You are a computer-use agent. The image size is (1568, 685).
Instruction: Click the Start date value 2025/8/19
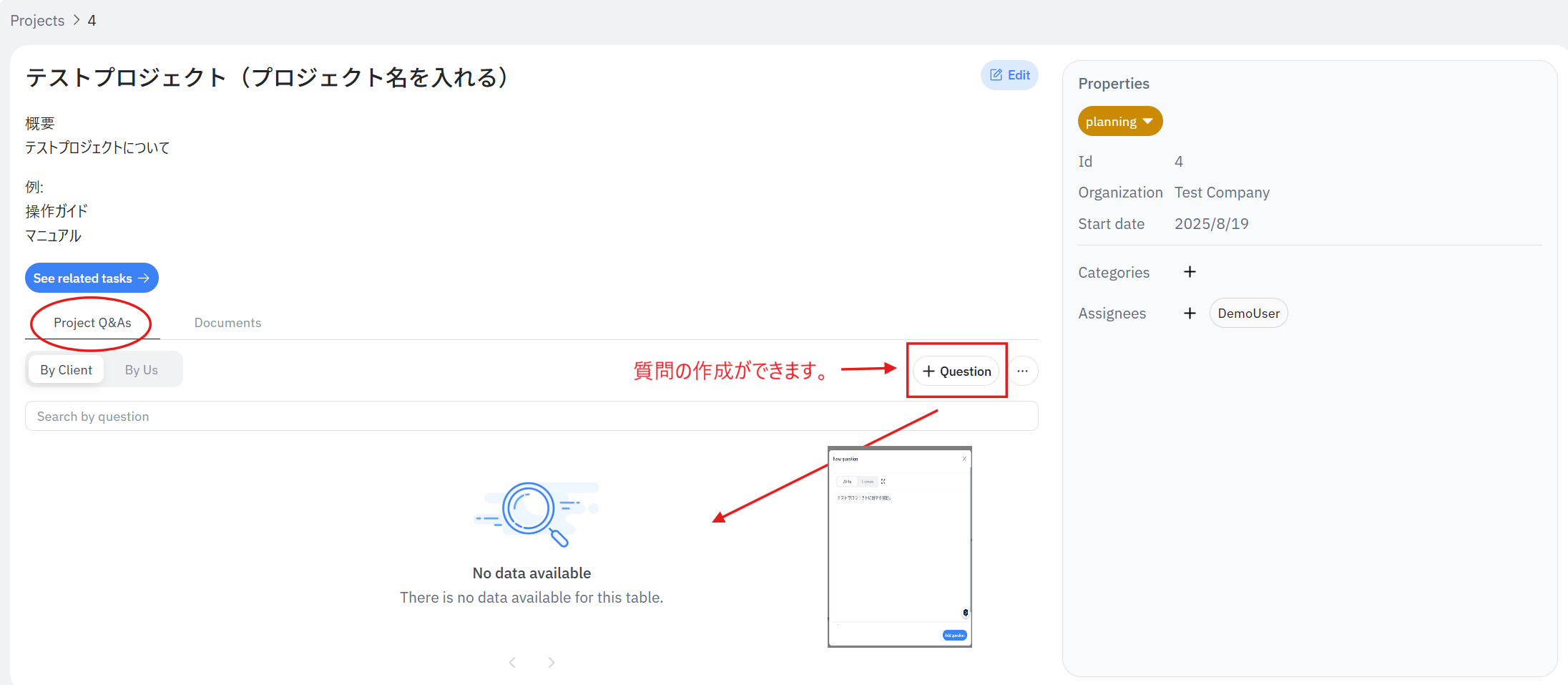(1211, 224)
